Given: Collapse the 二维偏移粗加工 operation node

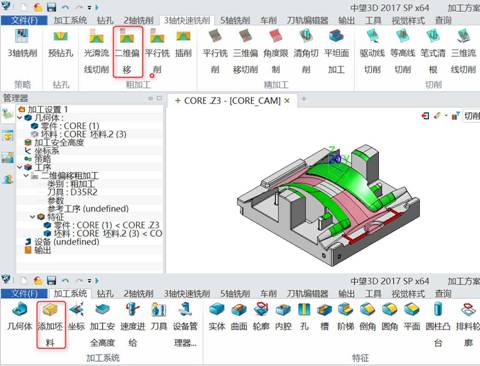Looking at the screenshot, I should (26, 175).
